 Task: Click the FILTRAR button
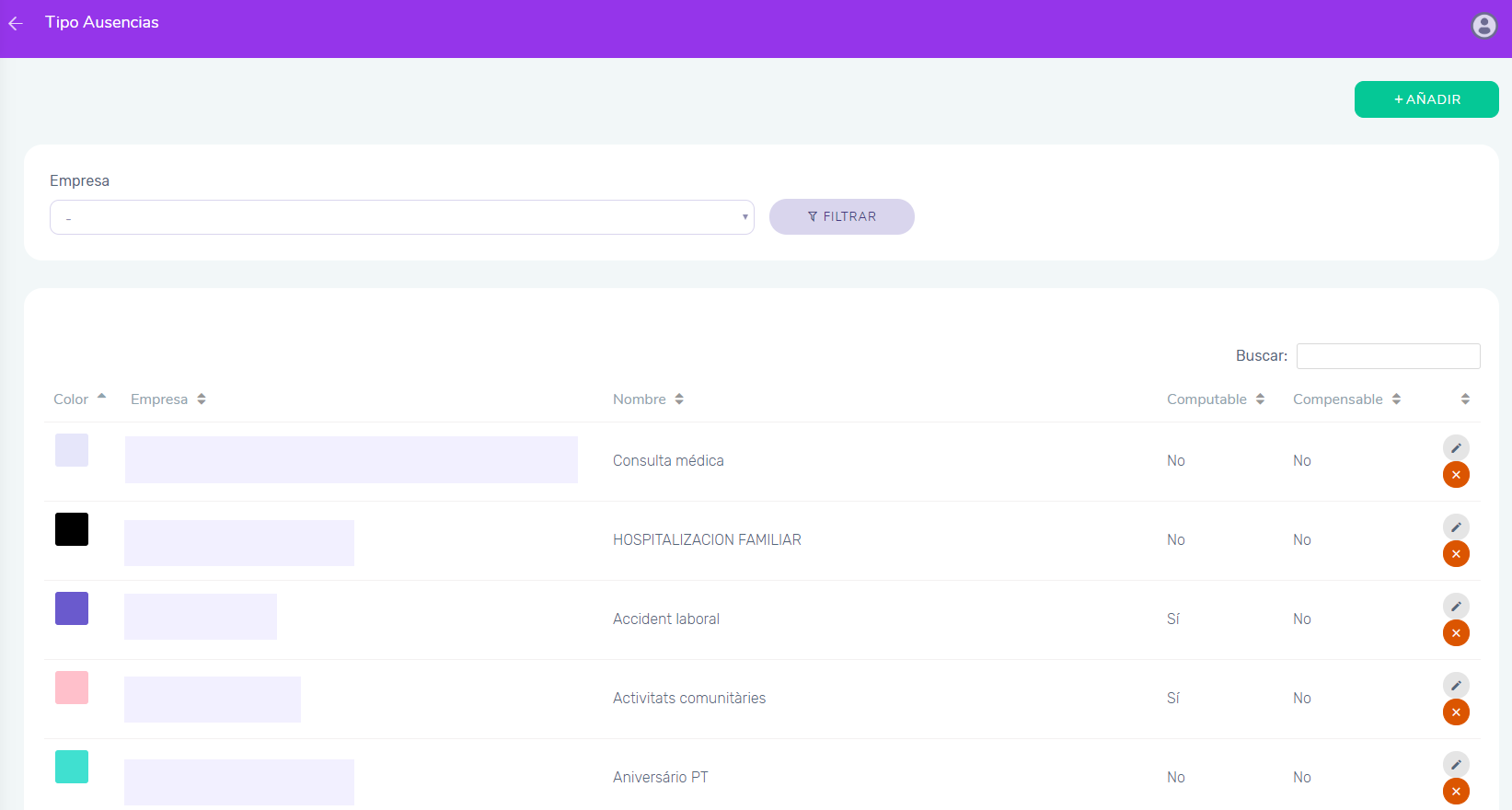[841, 217]
